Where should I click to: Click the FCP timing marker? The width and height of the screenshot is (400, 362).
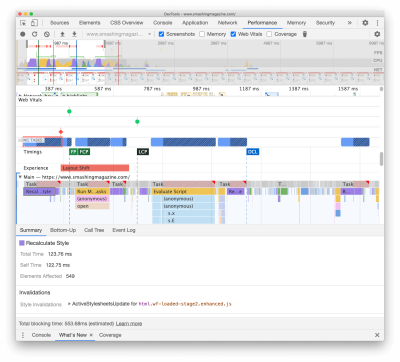coord(84,152)
